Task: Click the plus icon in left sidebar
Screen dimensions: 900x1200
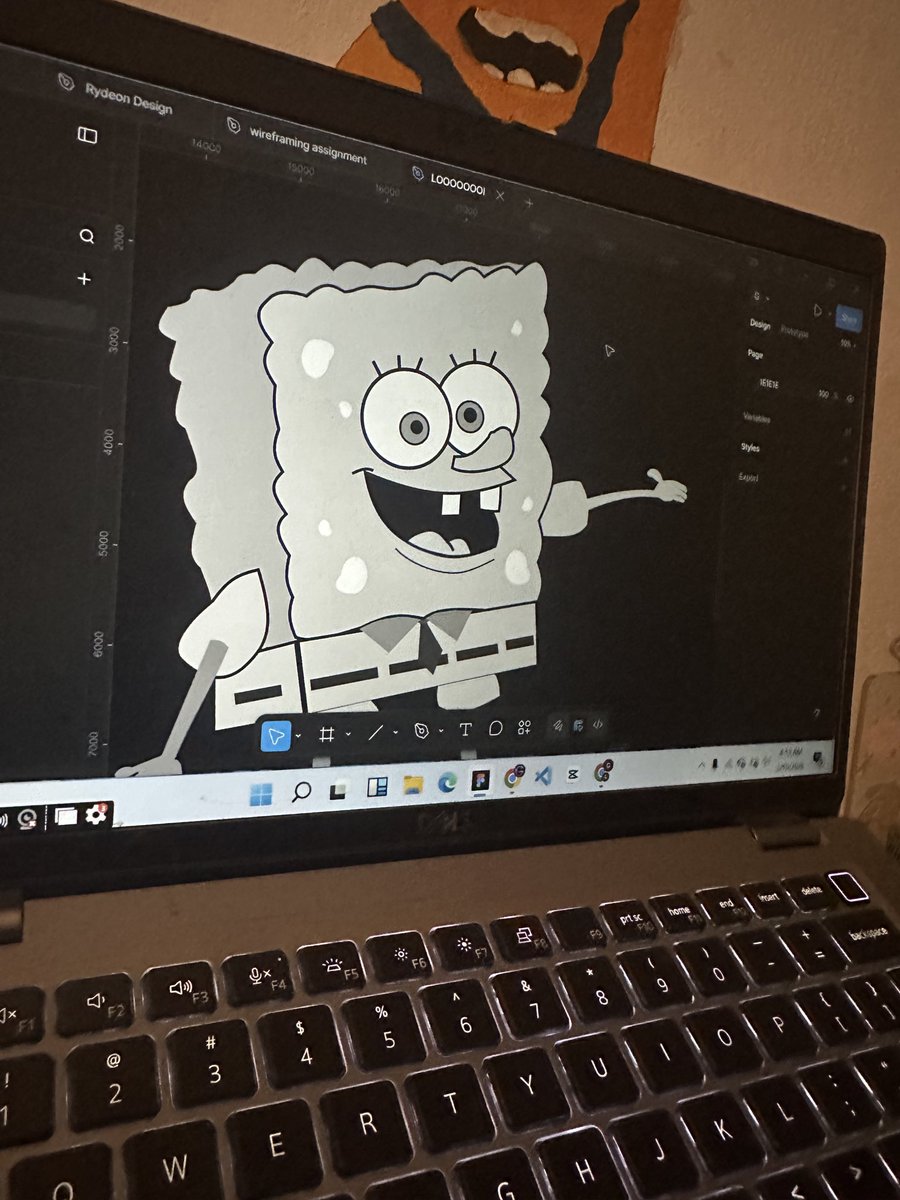Action: (85, 279)
